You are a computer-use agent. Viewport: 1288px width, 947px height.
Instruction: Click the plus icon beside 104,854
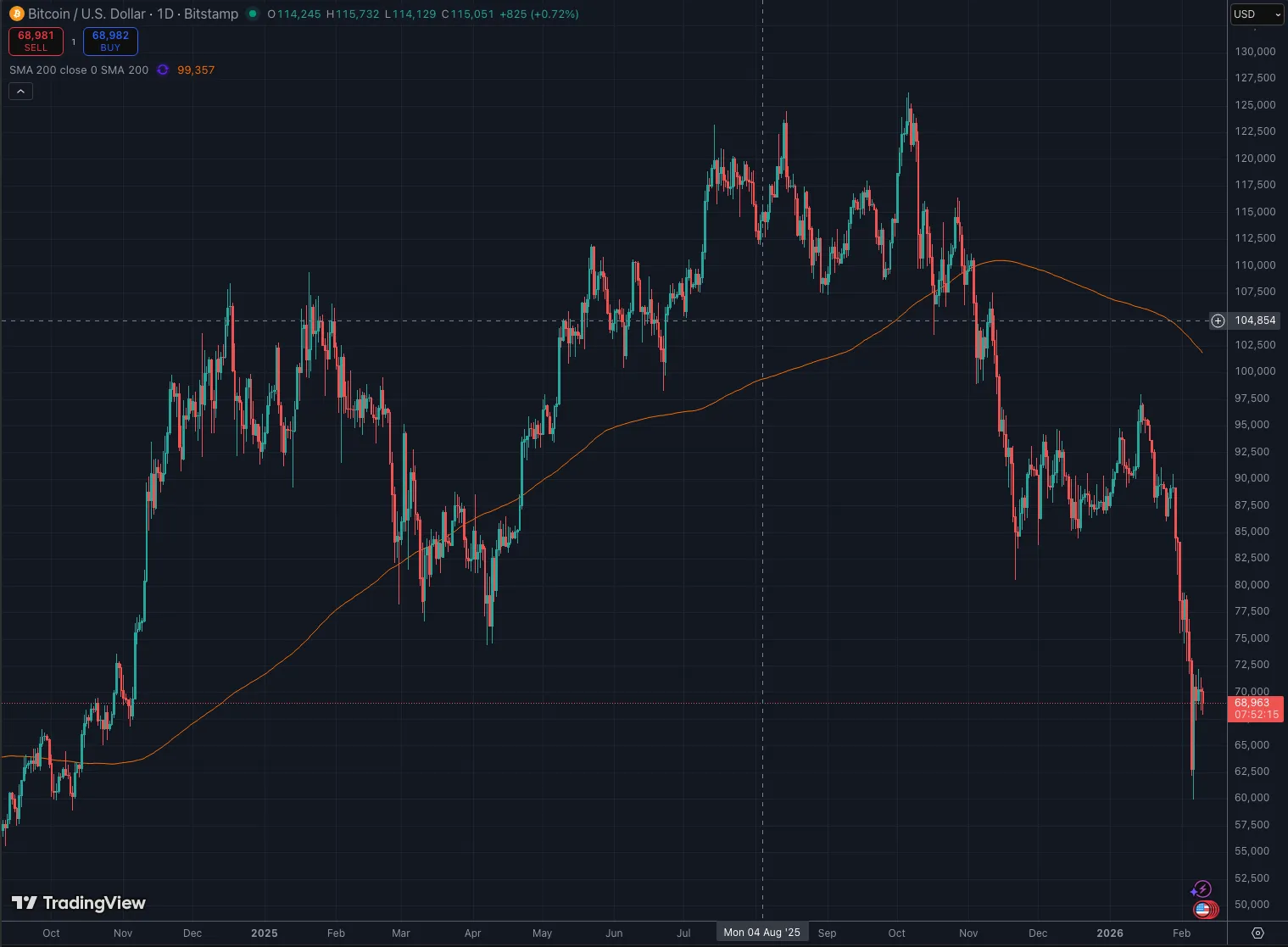click(1218, 320)
